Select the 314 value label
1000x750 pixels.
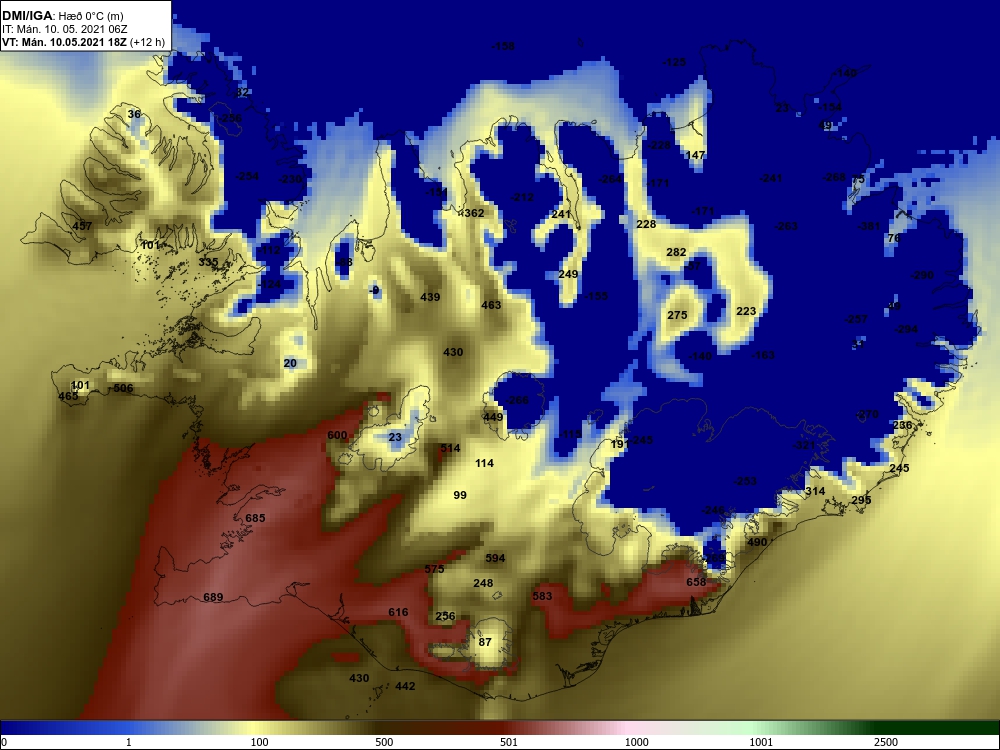click(x=815, y=491)
